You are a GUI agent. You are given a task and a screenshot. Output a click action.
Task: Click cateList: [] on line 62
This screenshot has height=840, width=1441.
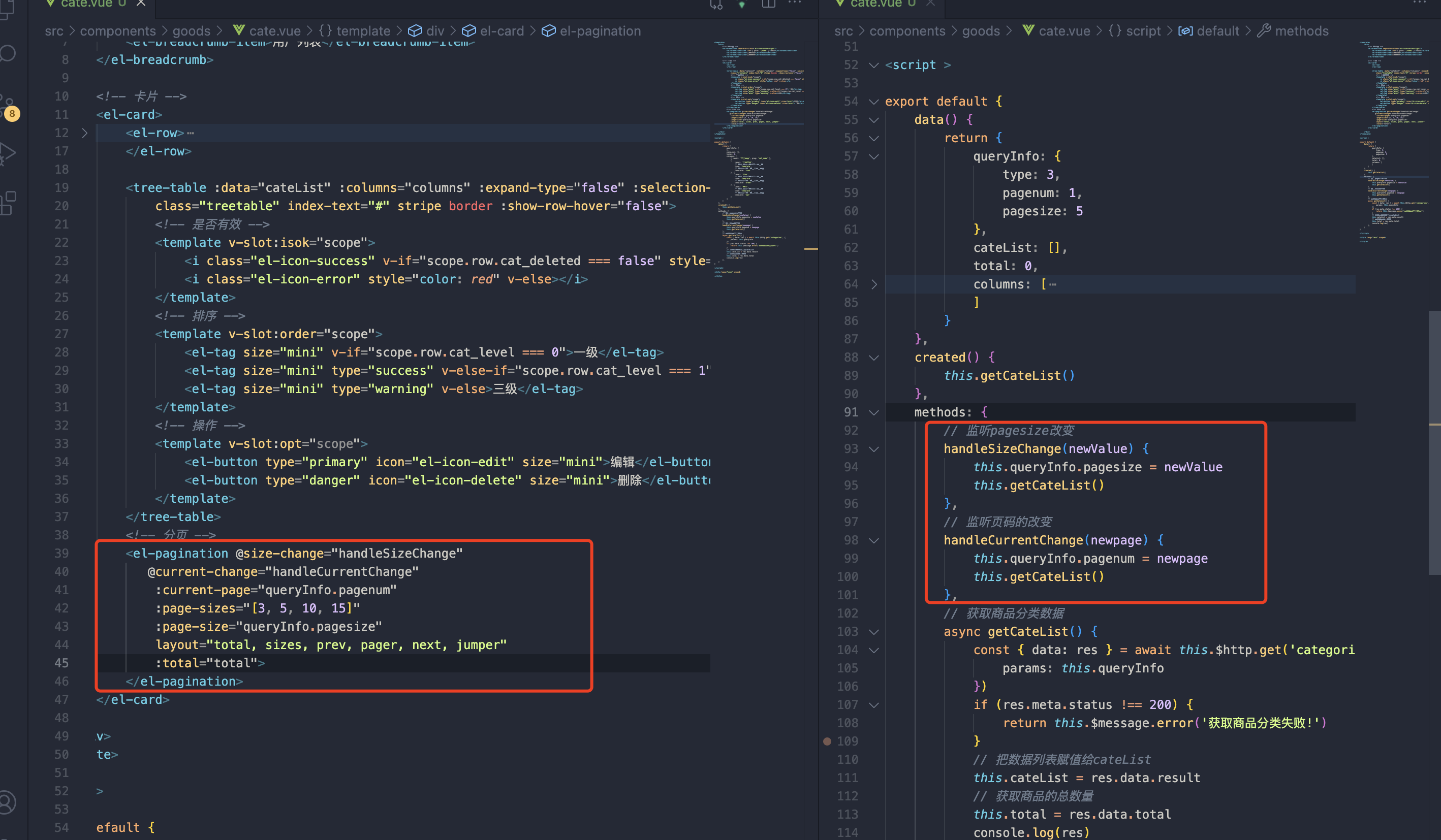click(x=1017, y=248)
